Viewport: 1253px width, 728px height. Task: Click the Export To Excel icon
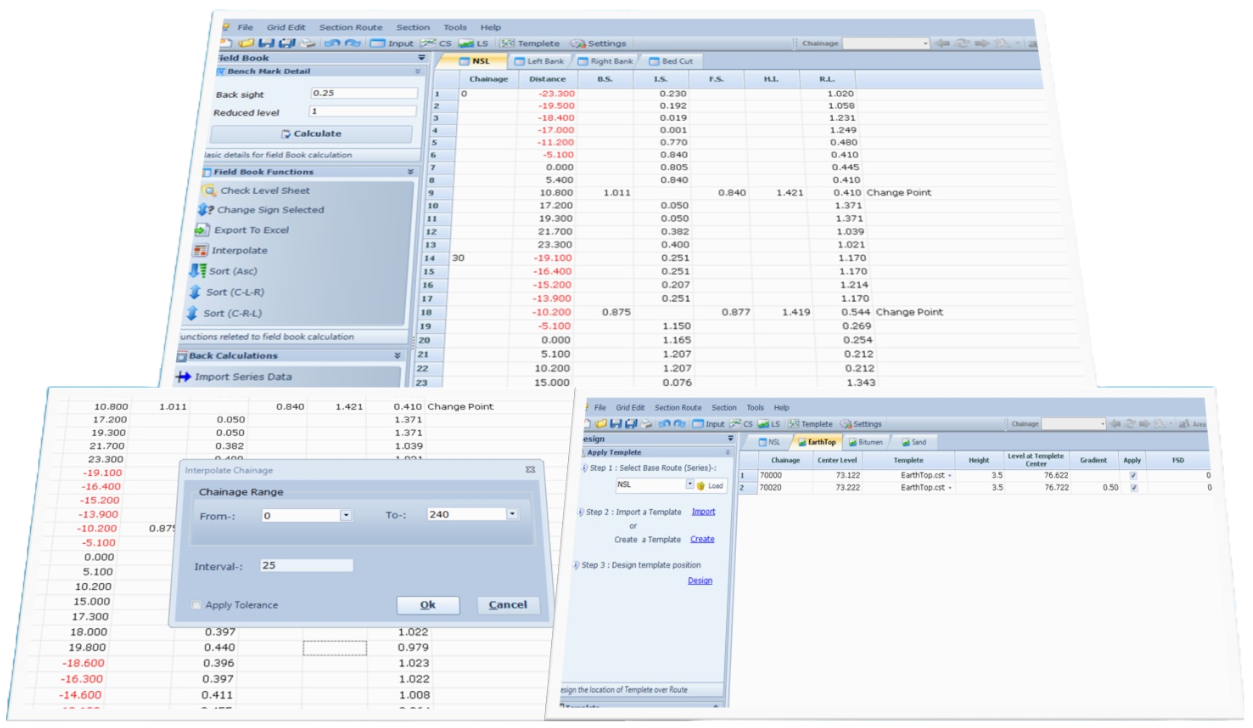203,230
